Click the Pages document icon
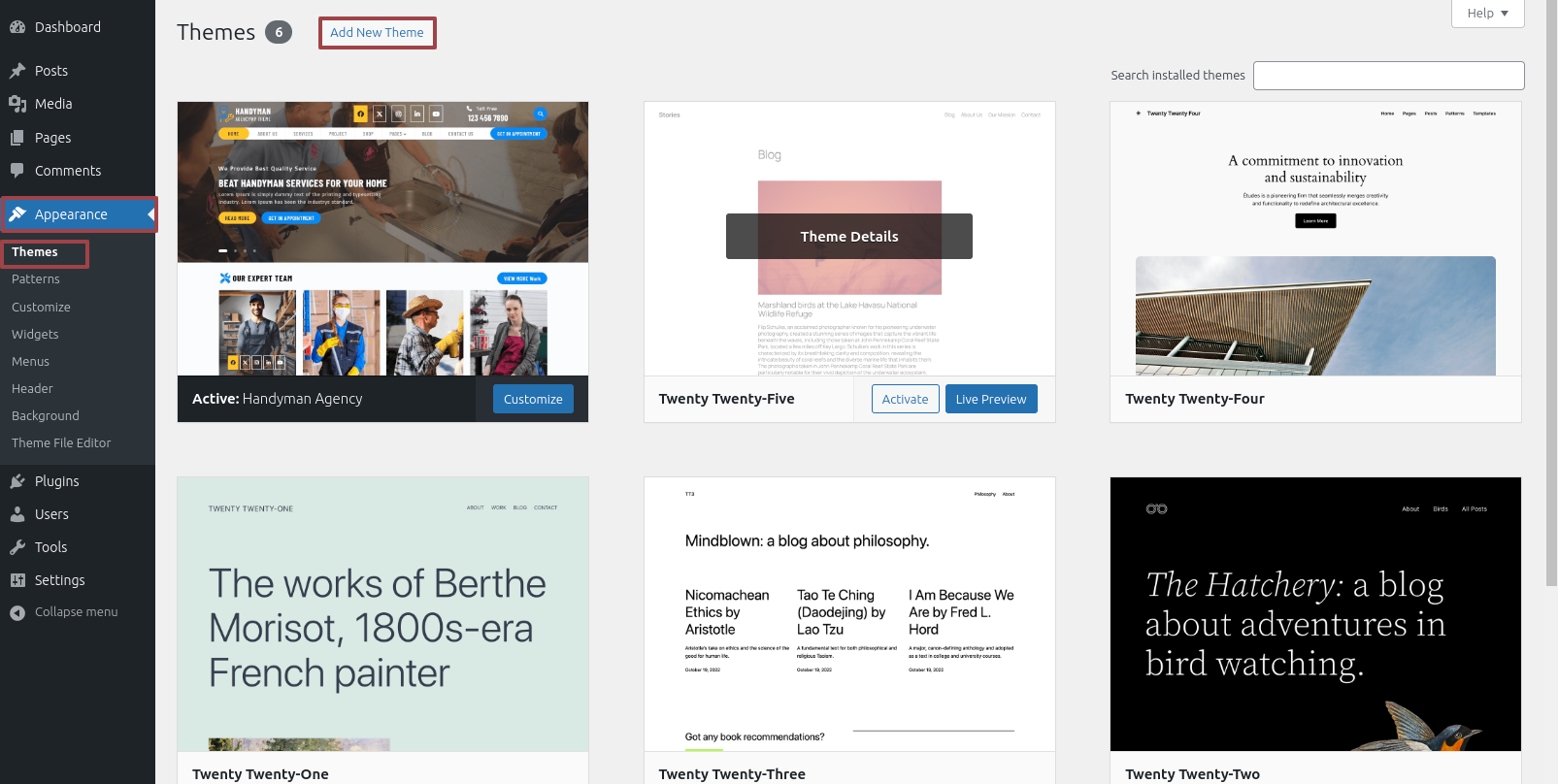The width and height of the screenshot is (1558, 784). pos(17,138)
